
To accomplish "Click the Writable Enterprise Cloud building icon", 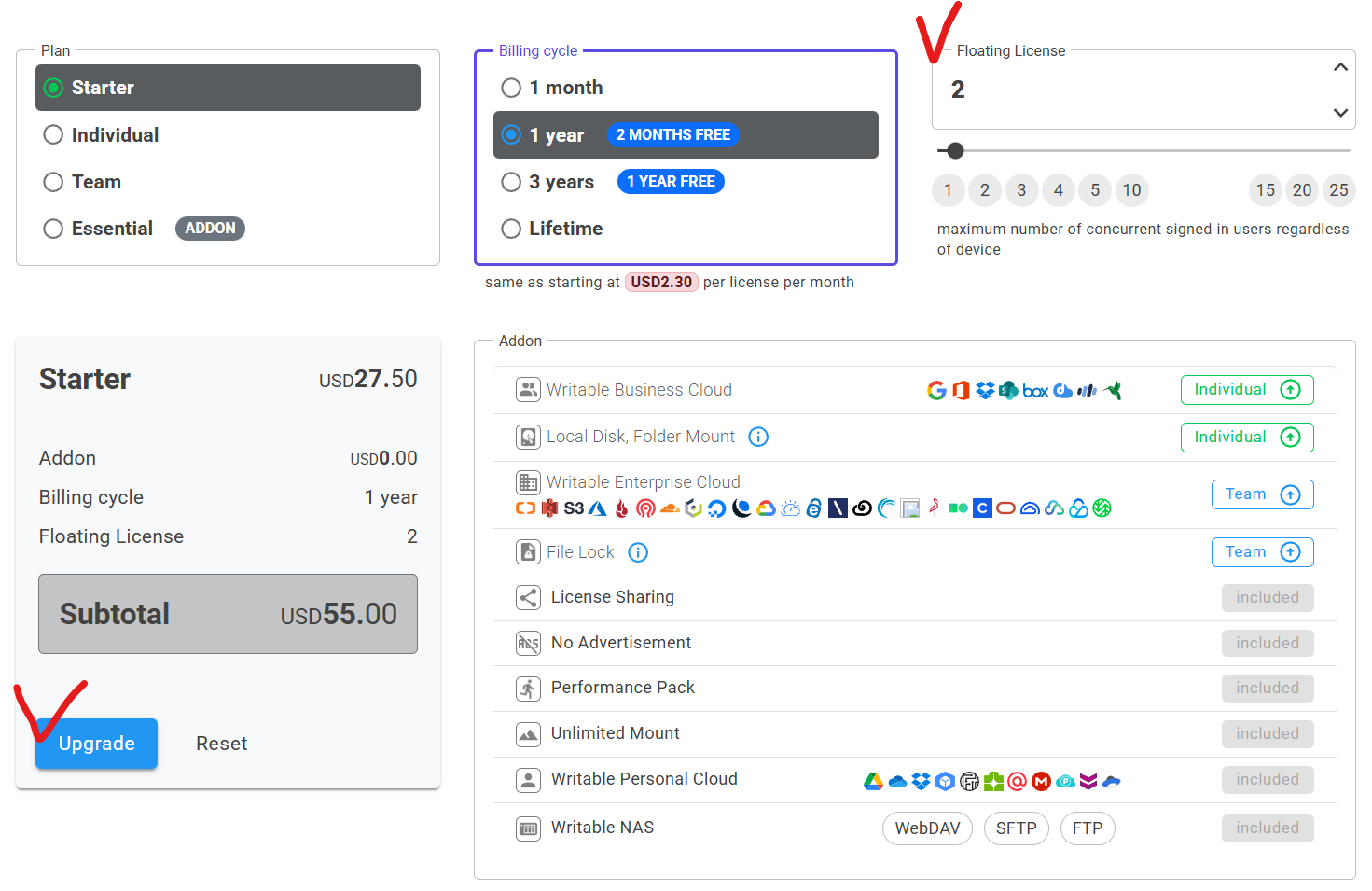I will [528, 482].
